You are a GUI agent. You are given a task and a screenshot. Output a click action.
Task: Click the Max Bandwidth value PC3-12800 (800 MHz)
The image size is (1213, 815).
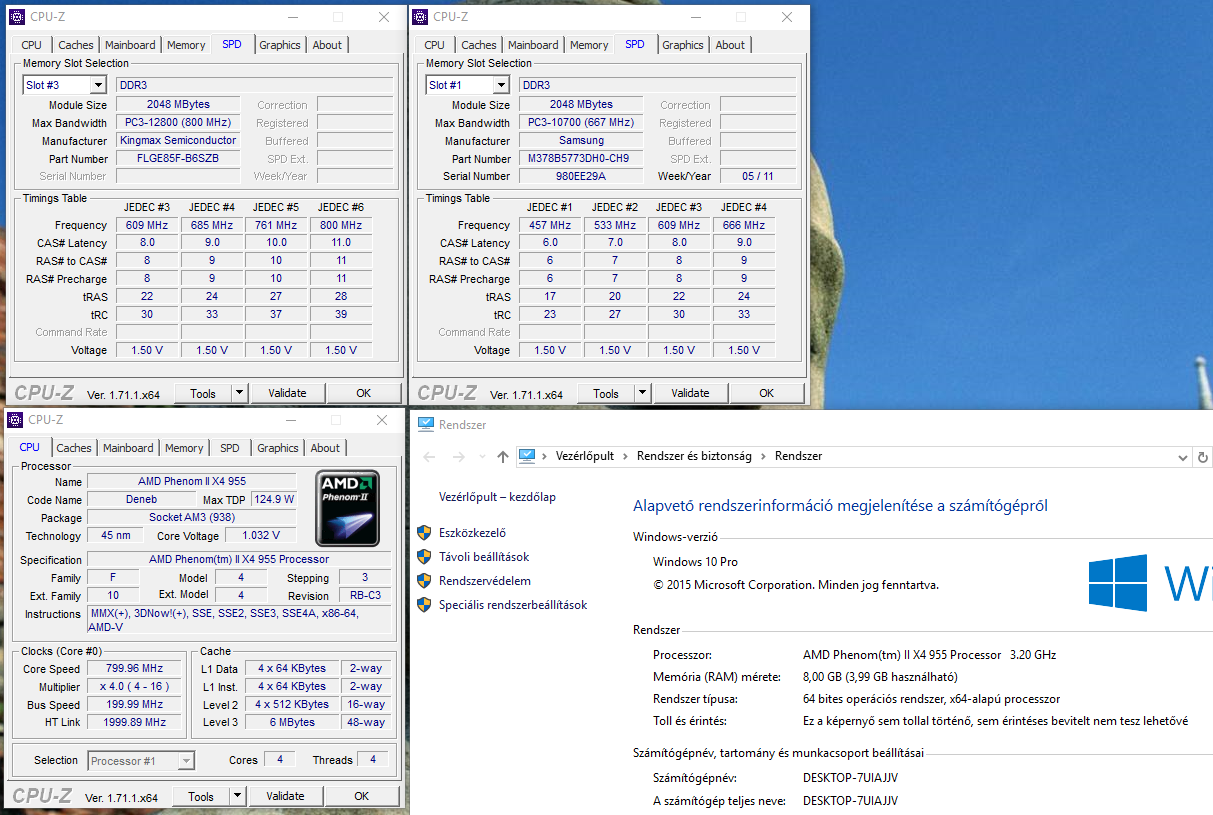pyautogui.click(x=178, y=122)
